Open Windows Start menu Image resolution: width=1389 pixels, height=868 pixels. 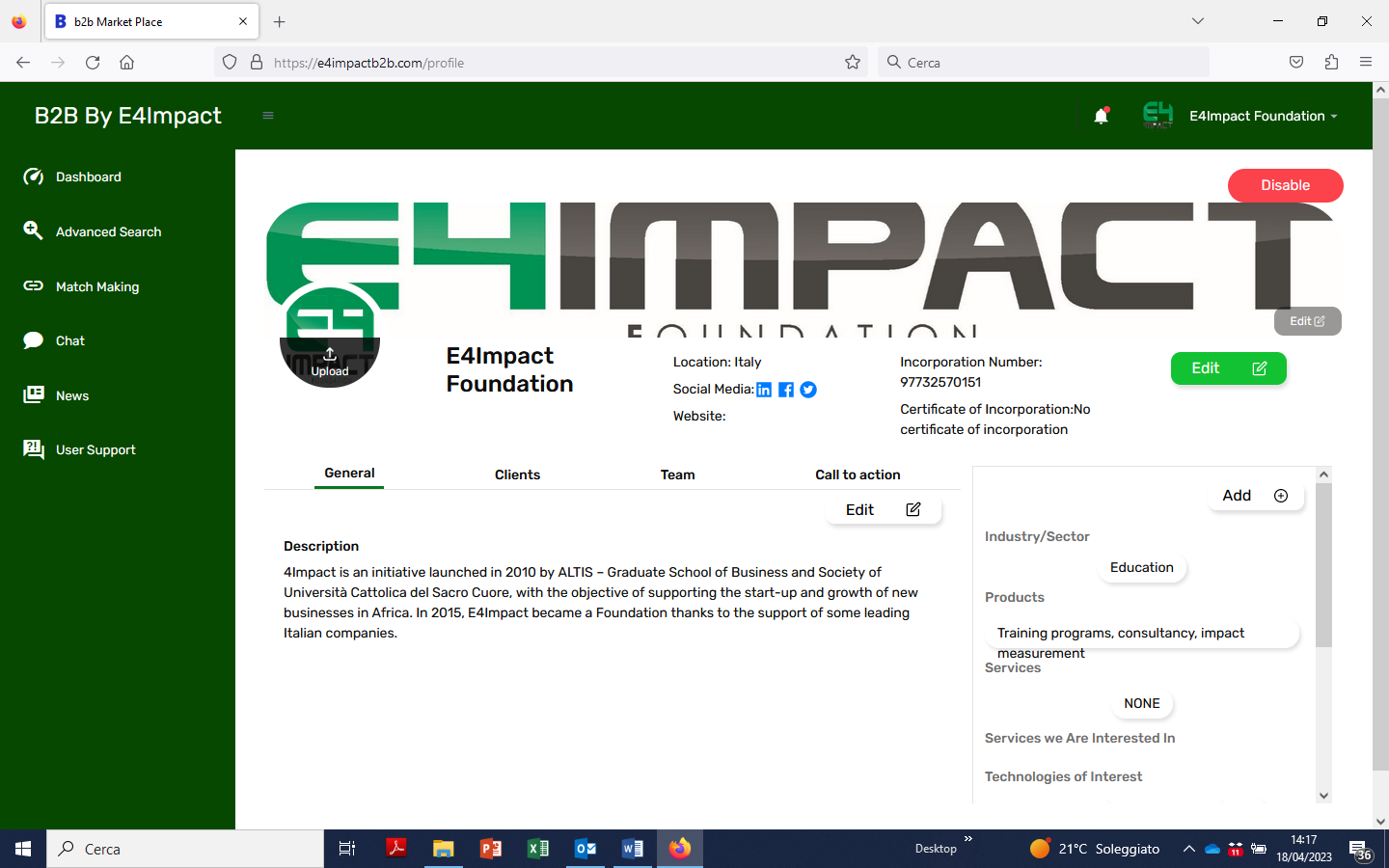coord(23,849)
